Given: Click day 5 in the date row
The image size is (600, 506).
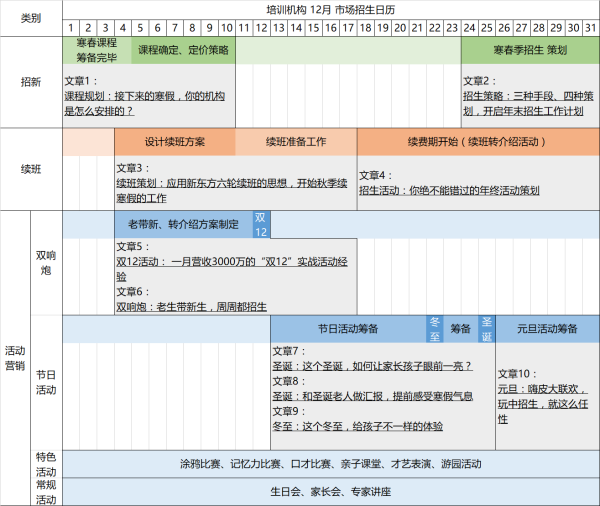Looking at the screenshot, I should coord(140,28).
